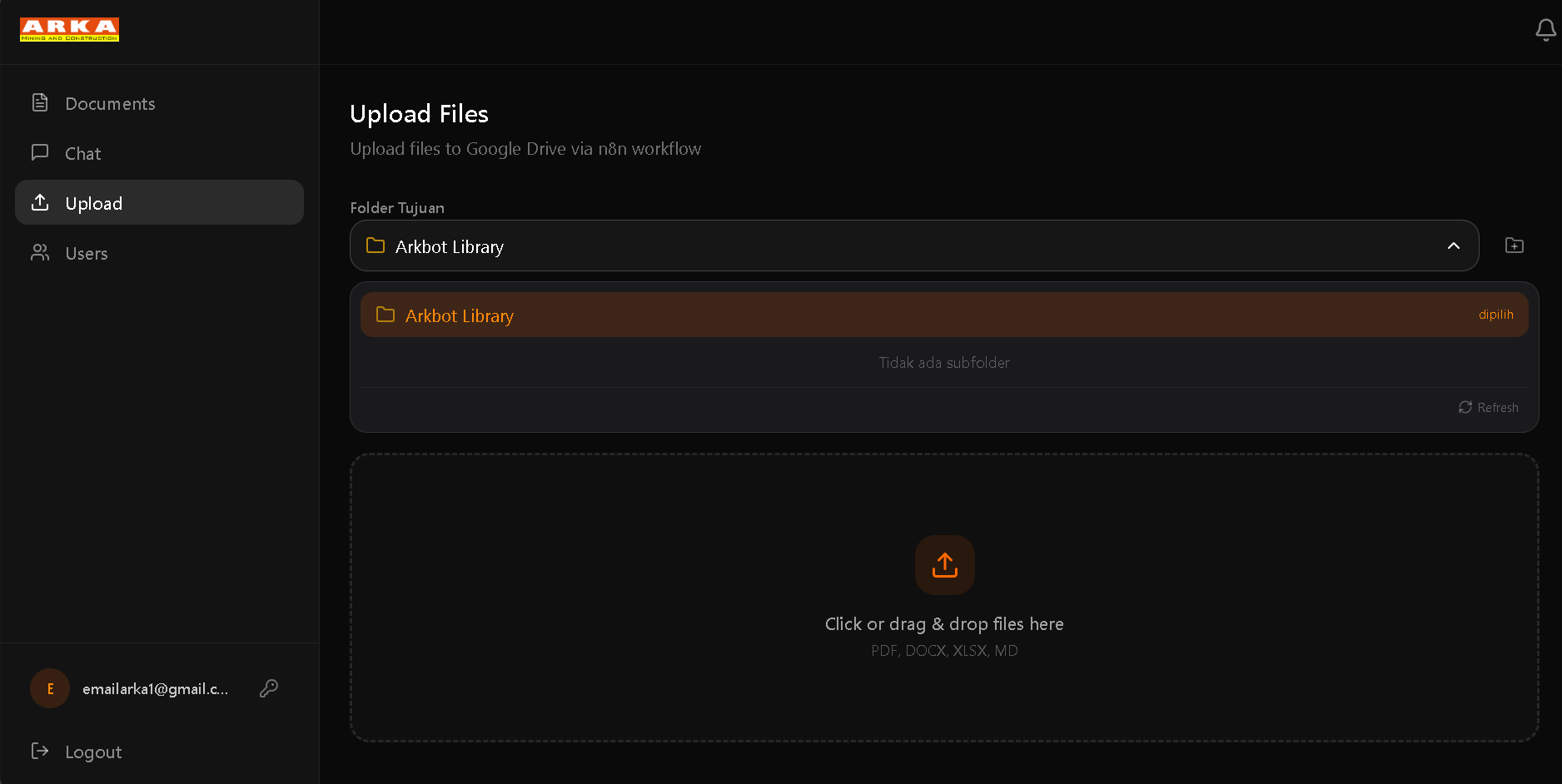Viewport: 1562px width, 784px height.
Task: Refresh the folder list
Action: tap(1489, 407)
